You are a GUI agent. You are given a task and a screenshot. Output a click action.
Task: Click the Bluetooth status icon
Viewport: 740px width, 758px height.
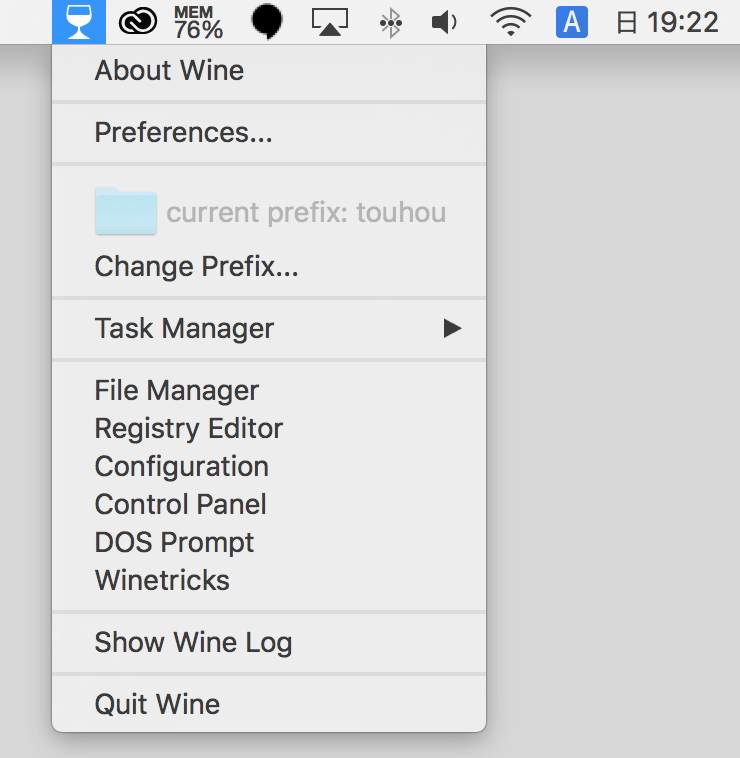391,22
